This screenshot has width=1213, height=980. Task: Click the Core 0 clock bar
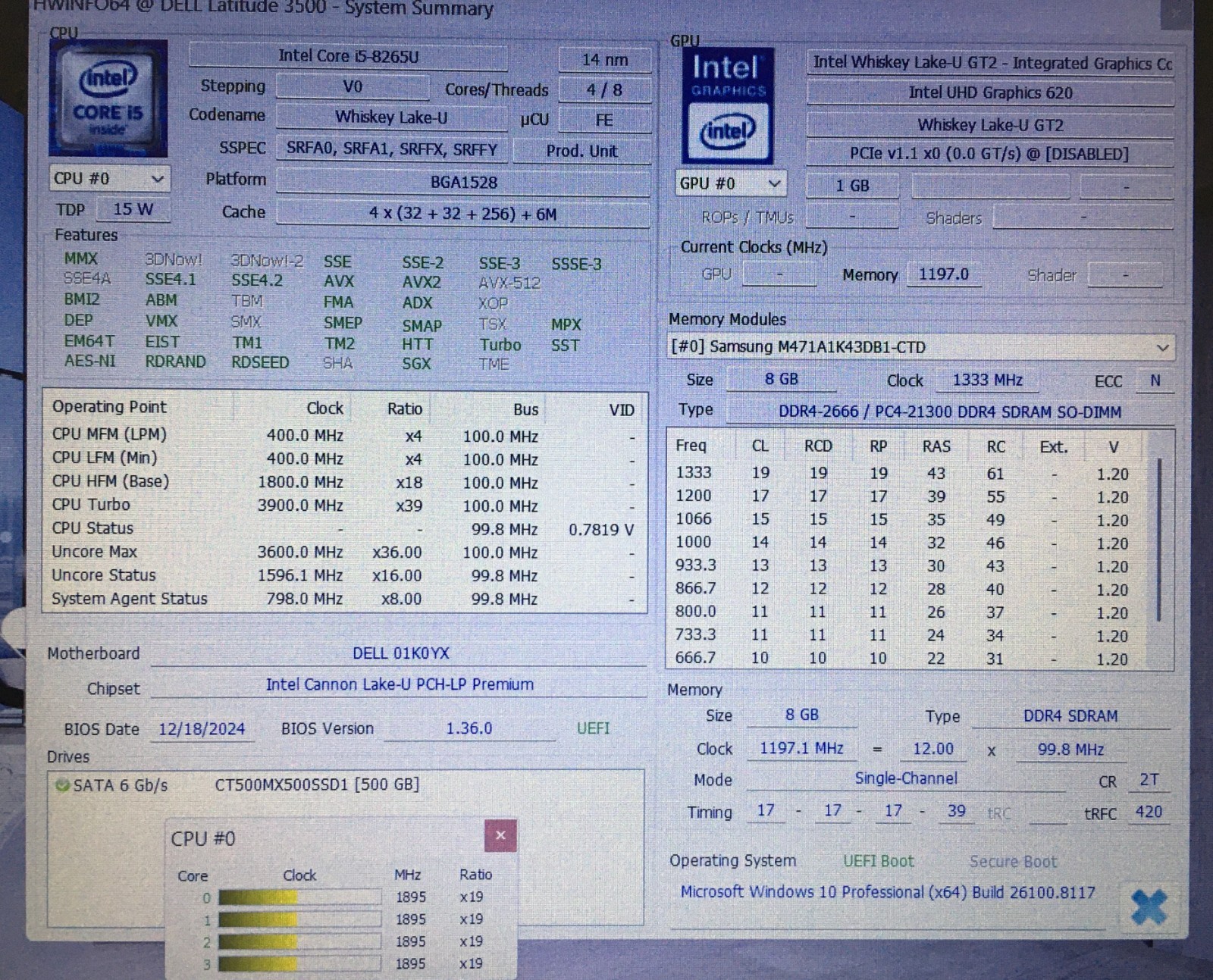click(x=299, y=897)
